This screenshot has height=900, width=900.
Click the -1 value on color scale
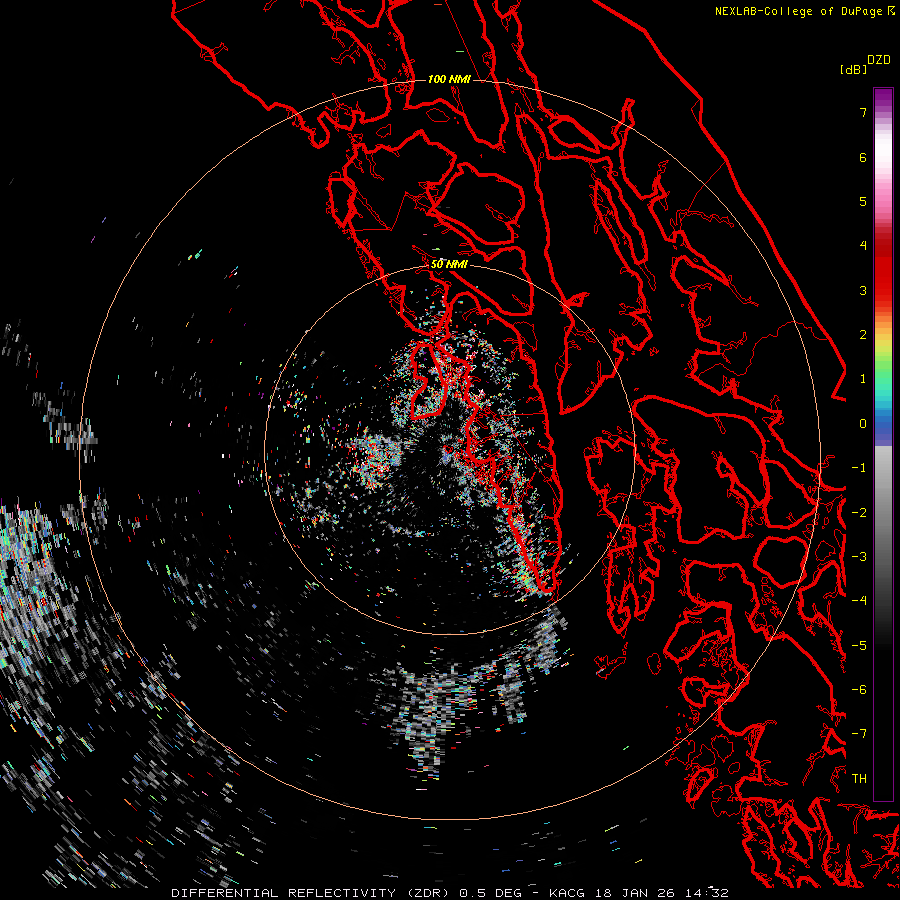click(859, 468)
